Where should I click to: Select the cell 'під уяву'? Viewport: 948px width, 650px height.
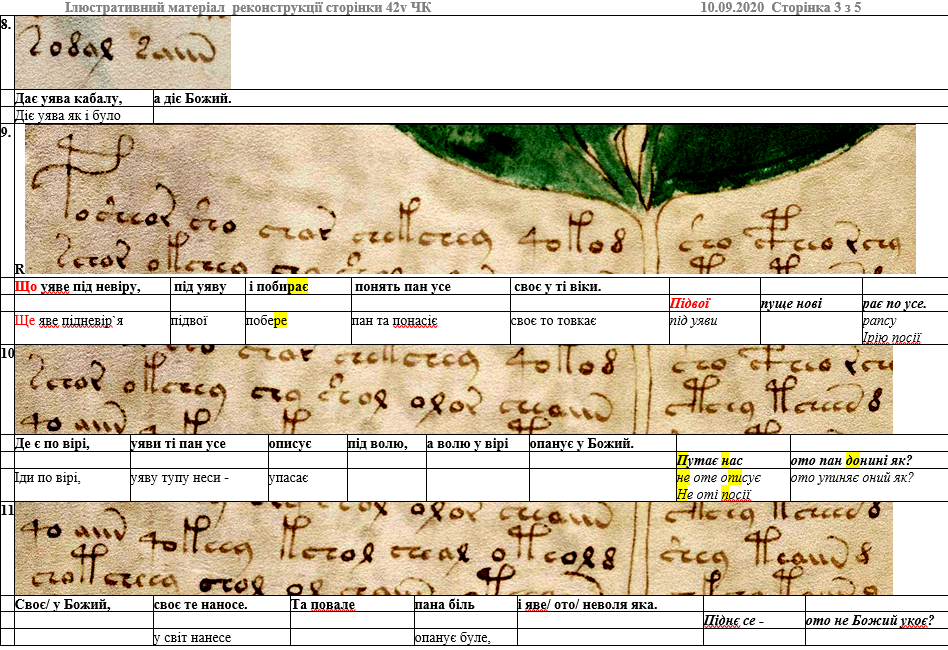(x=207, y=287)
